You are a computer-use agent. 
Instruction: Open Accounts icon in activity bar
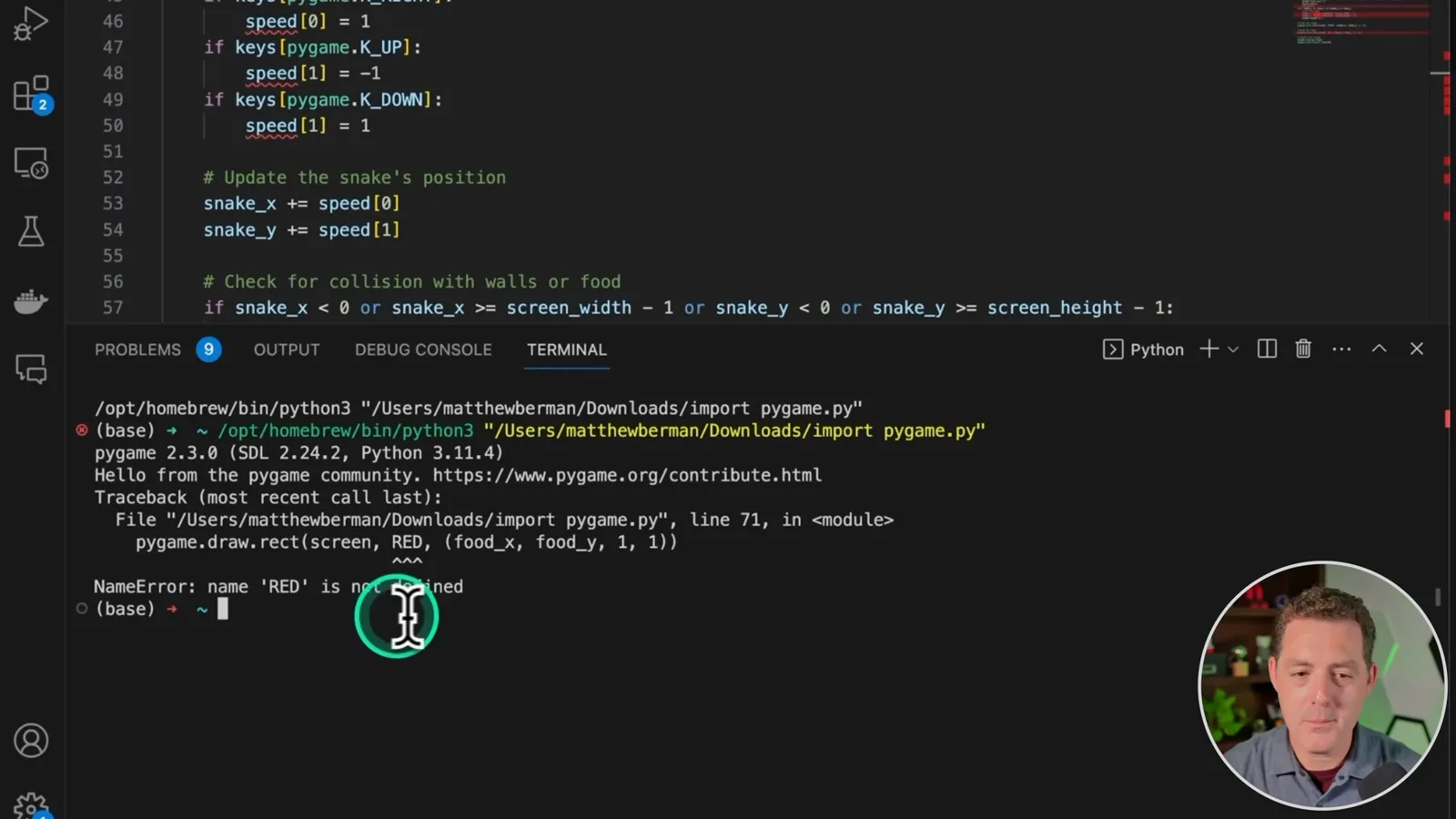[x=31, y=741]
